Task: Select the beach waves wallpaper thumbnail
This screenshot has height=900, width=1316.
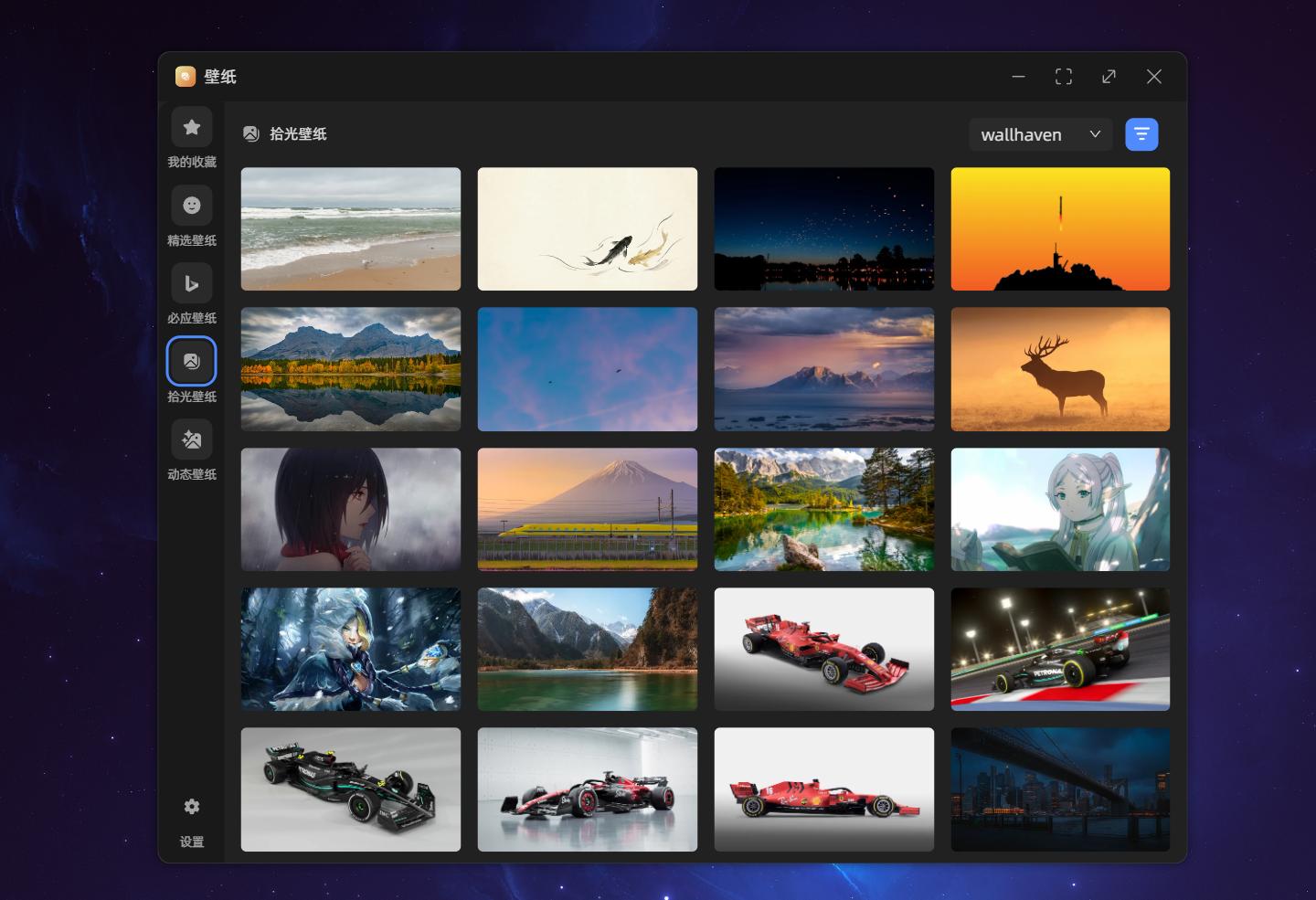Action: (x=350, y=228)
